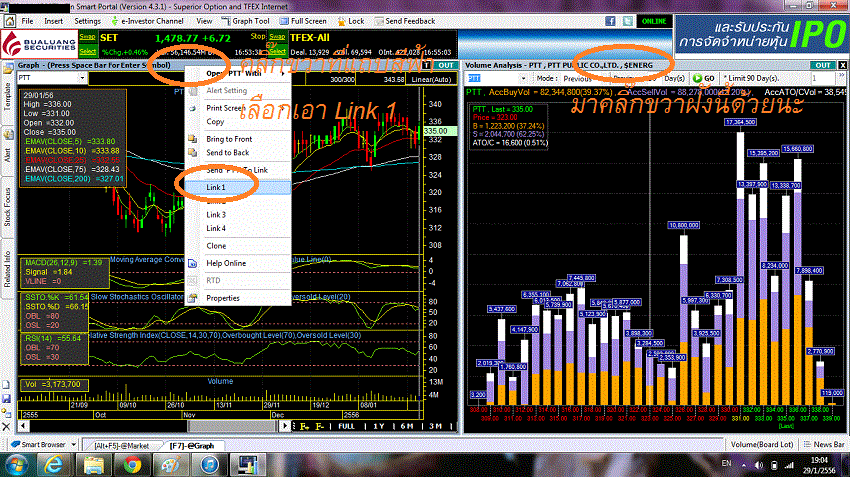Open Related Info tab in left sidebar
The width and height of the screenshot is (850, 477).
pyautogui.click(x=7, y=269)
